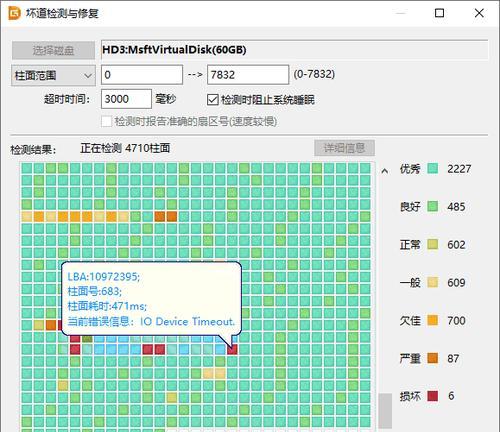
Task: Click the results grid scrollbar thumb
Action: 385,411
